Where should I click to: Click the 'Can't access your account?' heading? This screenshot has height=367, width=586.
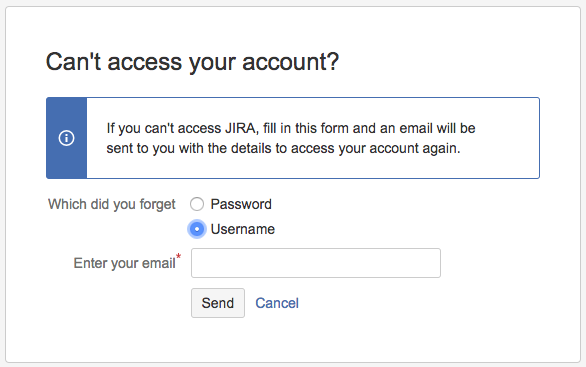[192, 62]
